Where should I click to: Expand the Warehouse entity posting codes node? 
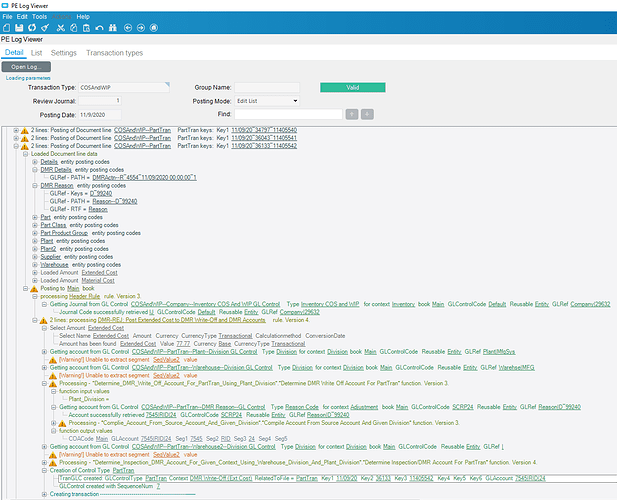point(35,265)
